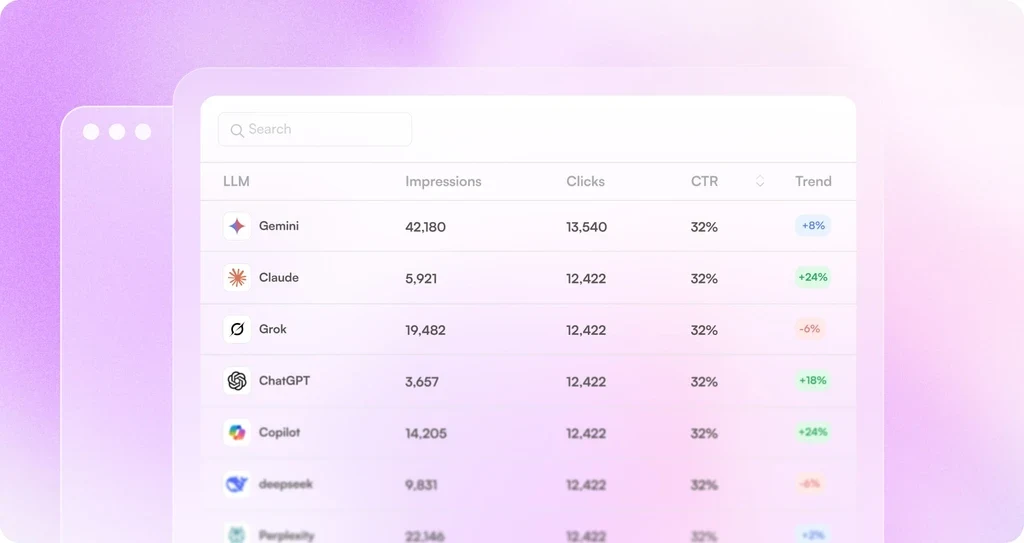Click the Copilot logo icon

237,433
